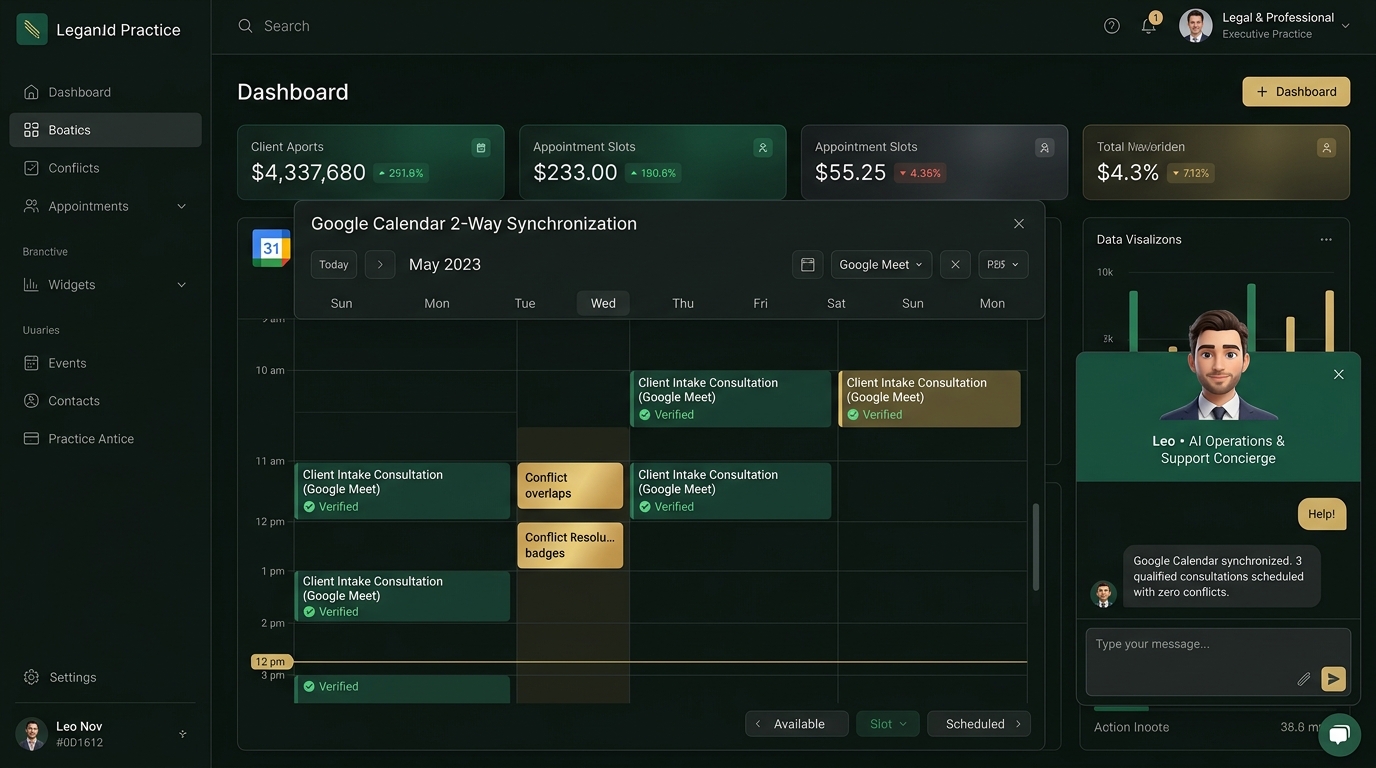Select Boatics in the sidebar
The width and height of the screenshot is (1376, 768).
tap(105, 130)
